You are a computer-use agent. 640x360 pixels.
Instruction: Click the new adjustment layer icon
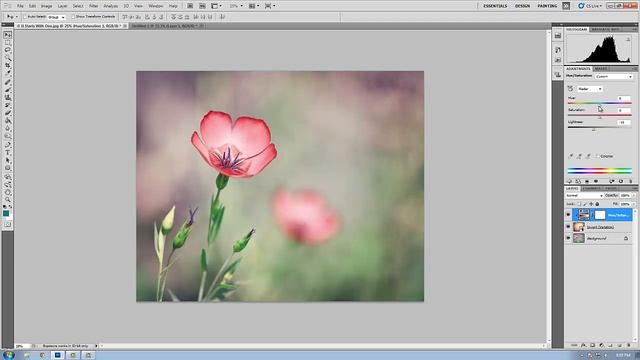tap(602, 345)
